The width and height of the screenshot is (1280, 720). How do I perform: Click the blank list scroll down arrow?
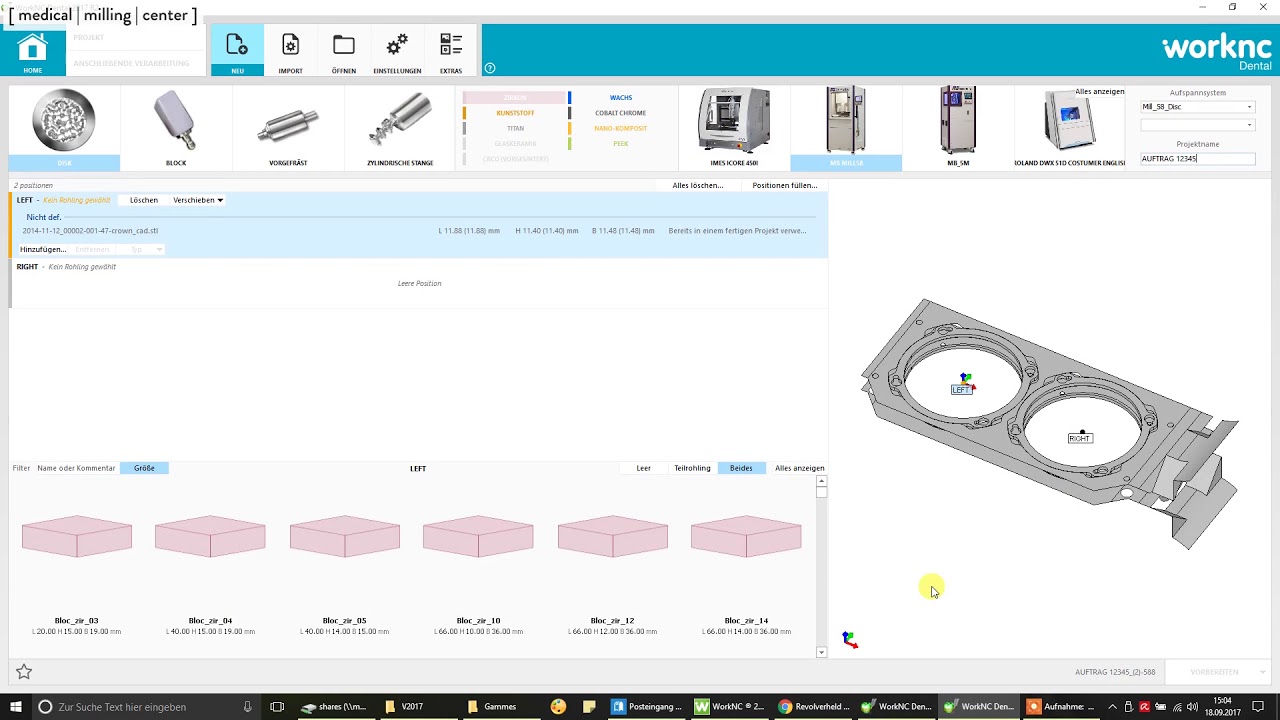point(822,652)
